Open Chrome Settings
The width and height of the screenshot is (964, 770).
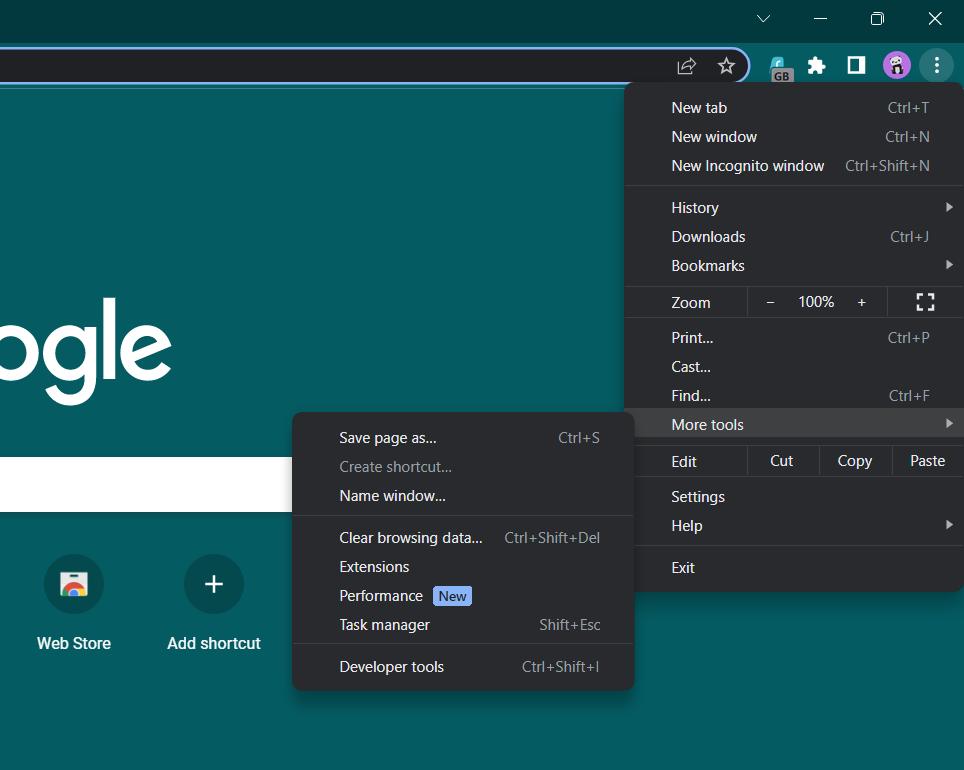(697, 496)
